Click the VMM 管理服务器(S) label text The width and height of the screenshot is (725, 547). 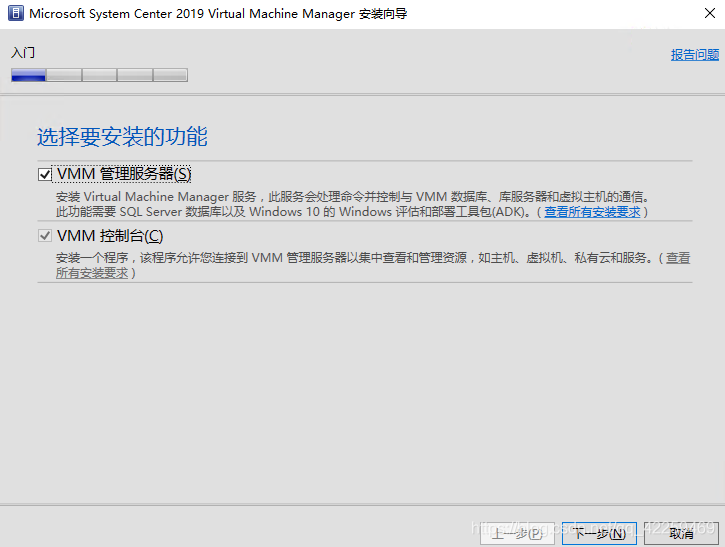(x=124, y=174)
